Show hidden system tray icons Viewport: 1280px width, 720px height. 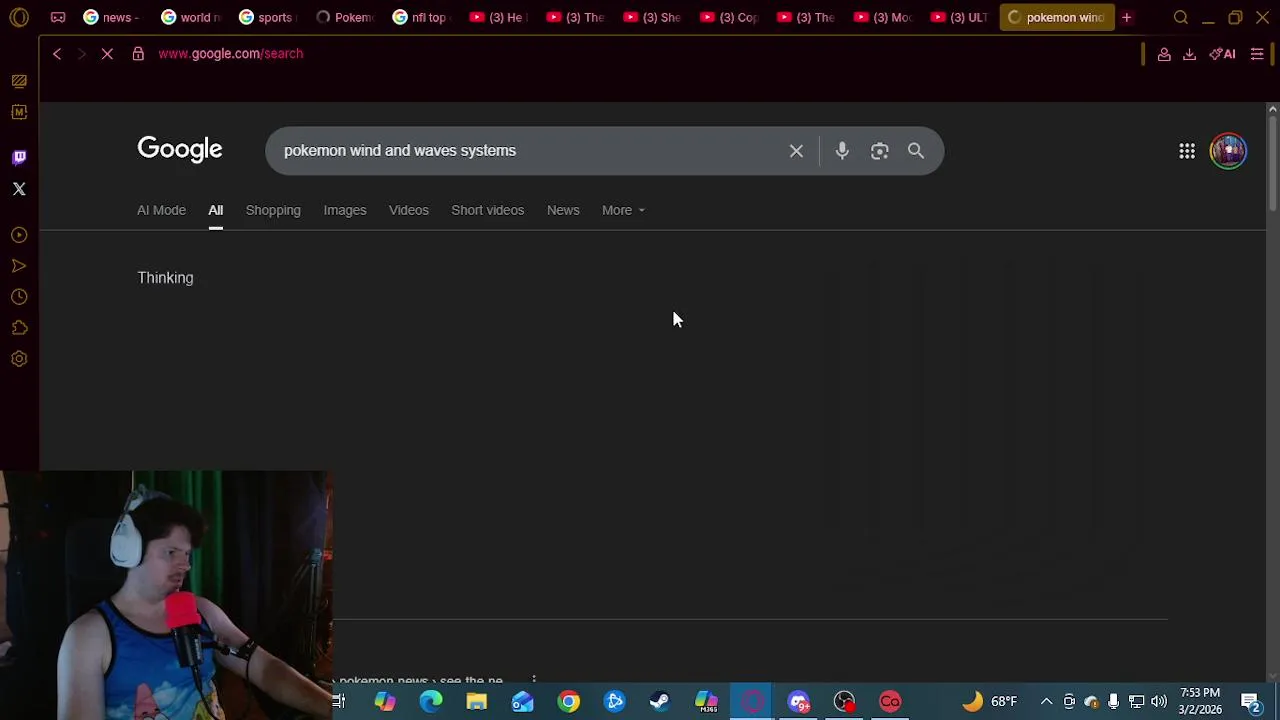point(1046,702)
